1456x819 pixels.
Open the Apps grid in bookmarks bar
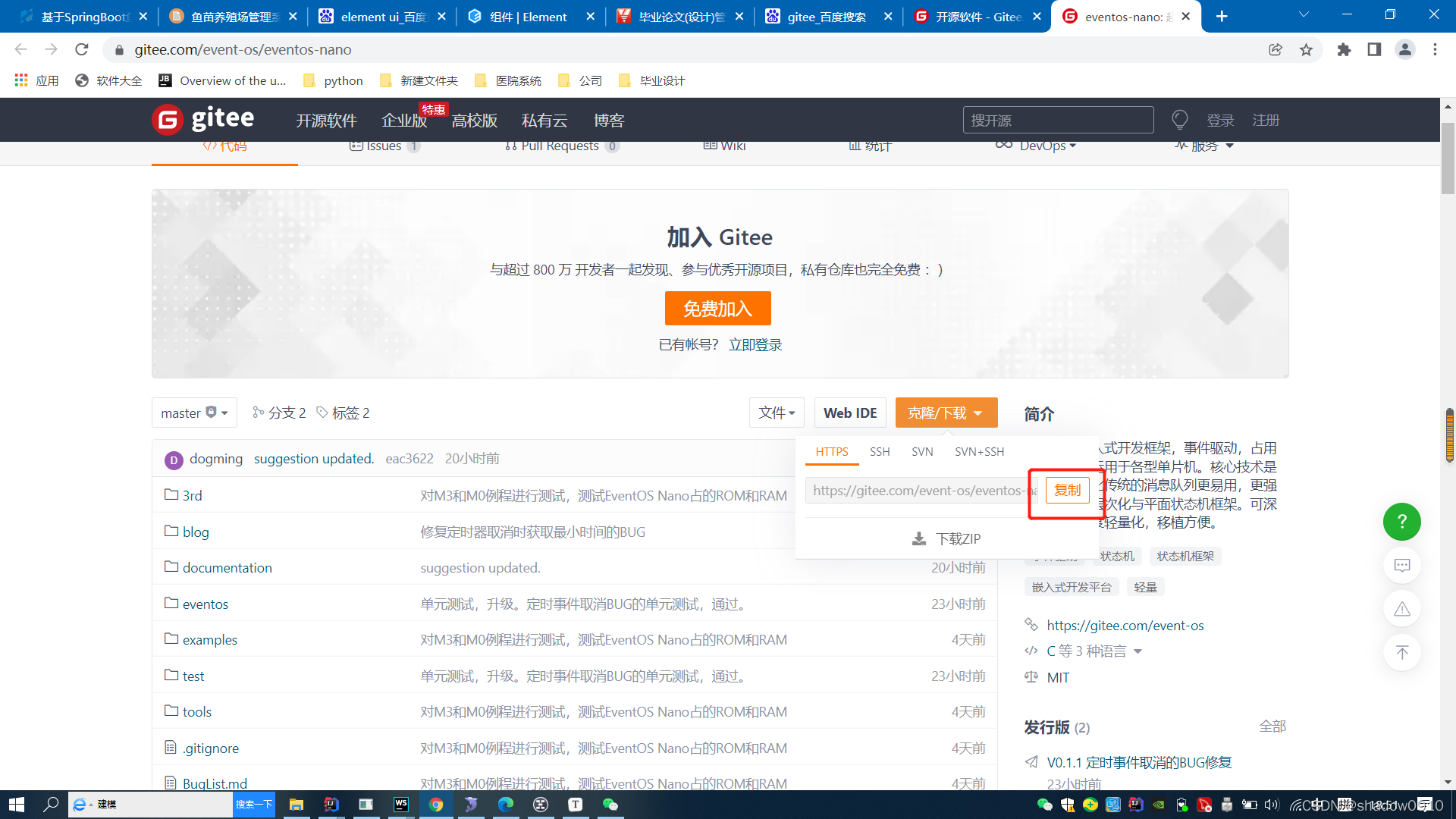(x=36, y=80)
